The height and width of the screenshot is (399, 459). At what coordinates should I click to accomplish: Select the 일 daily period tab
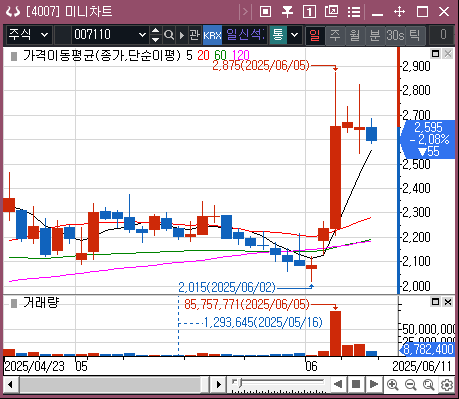[x=315, y=35]
